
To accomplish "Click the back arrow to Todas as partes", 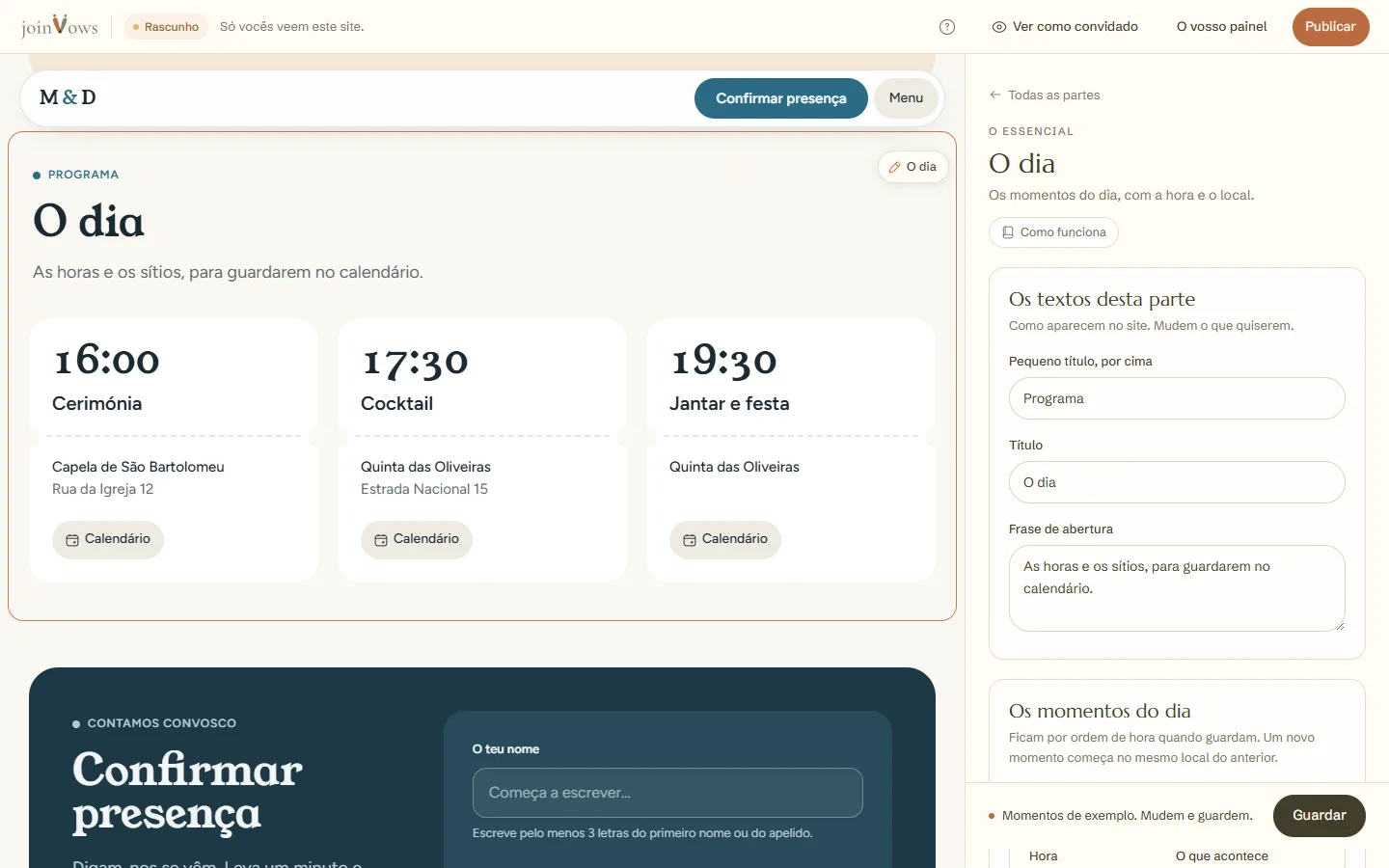I will coord(1045,95).
